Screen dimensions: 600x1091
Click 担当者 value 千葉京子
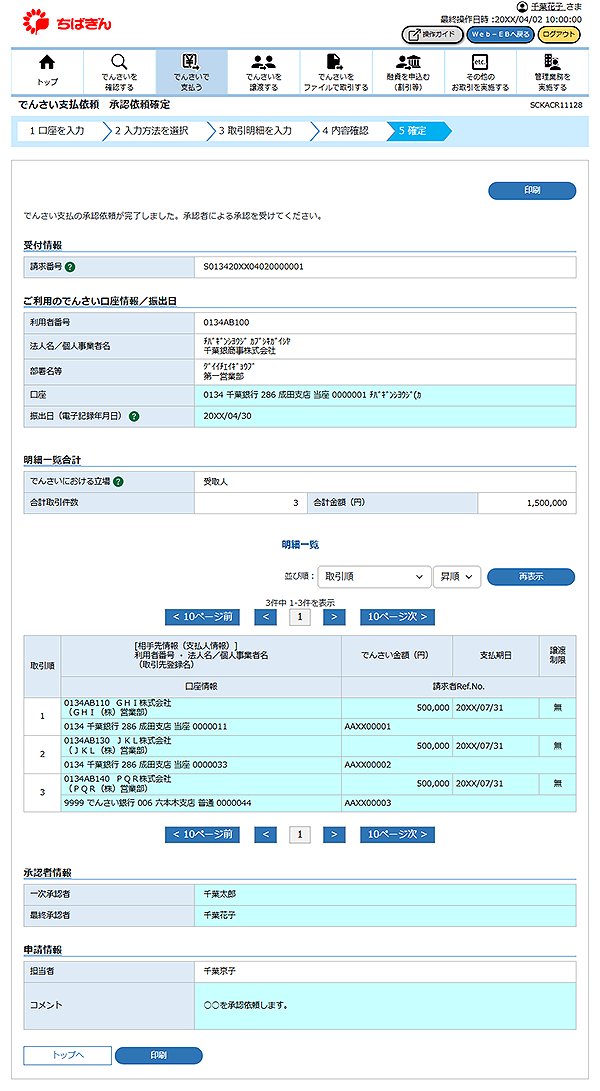(x=219, y=971)
